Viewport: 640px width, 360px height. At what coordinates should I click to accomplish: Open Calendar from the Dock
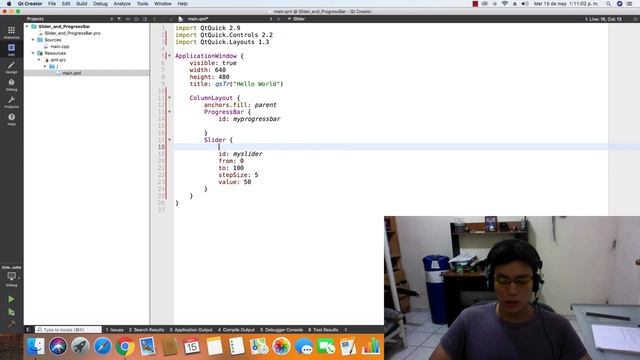(192, 347)
